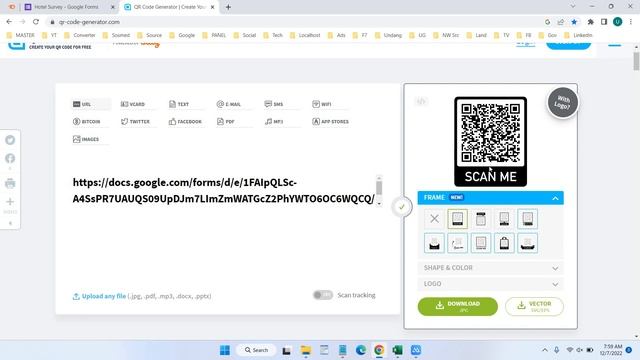
Task: Click the bookmark star icon
Action: (x=574, y=22)
